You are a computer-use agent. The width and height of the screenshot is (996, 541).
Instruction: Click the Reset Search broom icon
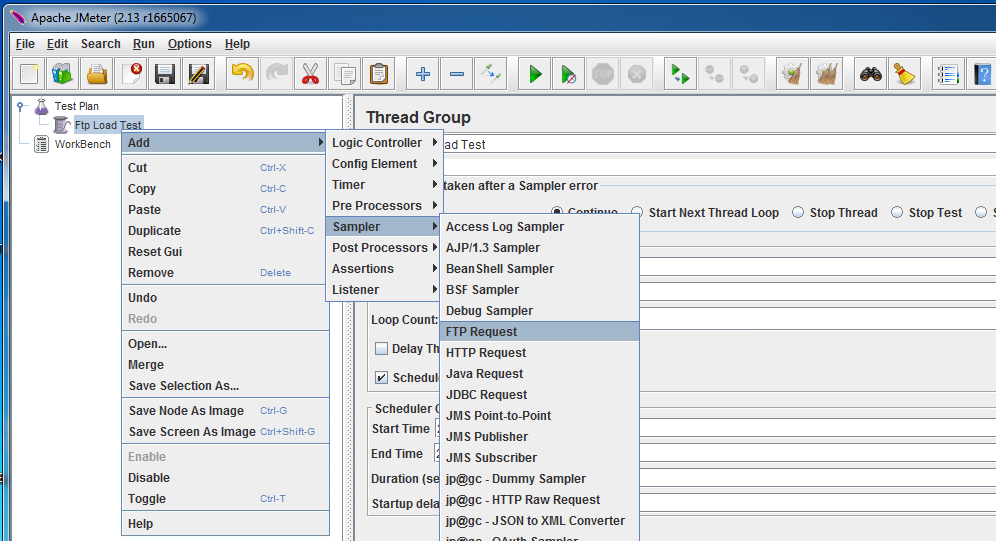(x=905, y=74)
